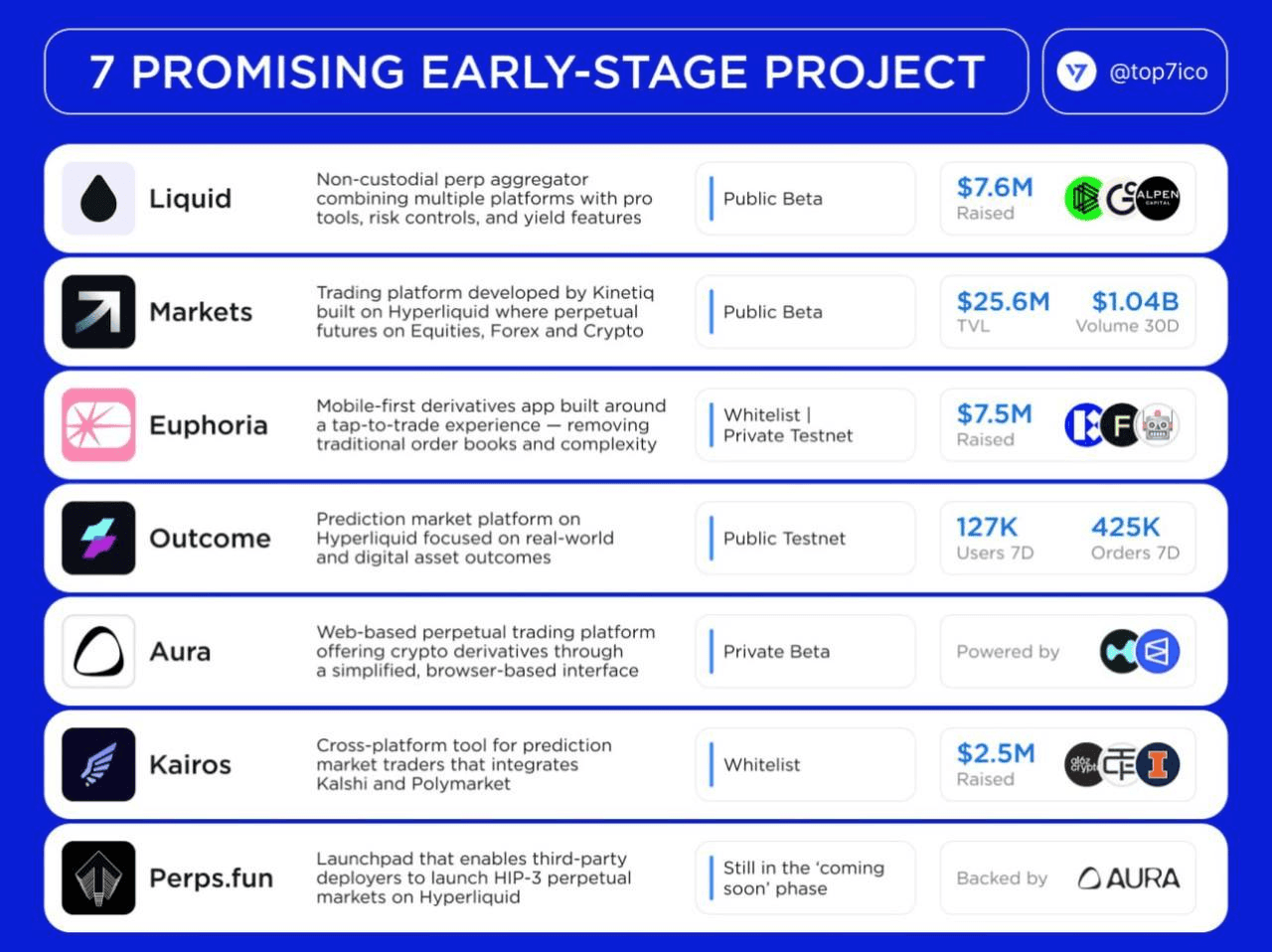Click the 7 Promising Early-Stage Project title
Viewport: 1272px width, 952px height.
[x=537, y=72]
